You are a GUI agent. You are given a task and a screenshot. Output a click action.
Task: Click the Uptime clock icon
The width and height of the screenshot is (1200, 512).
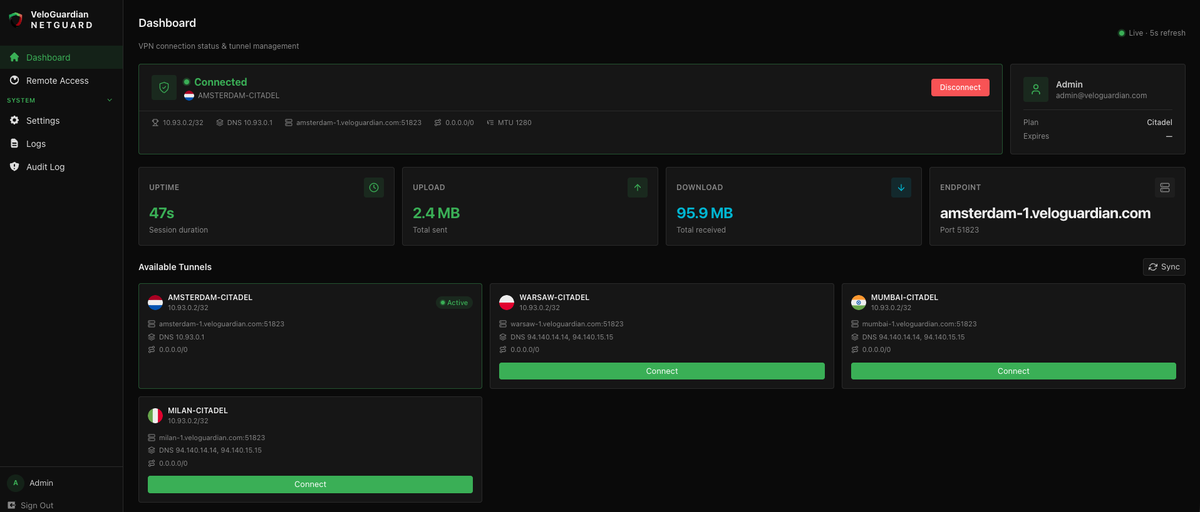pos(374,187)
